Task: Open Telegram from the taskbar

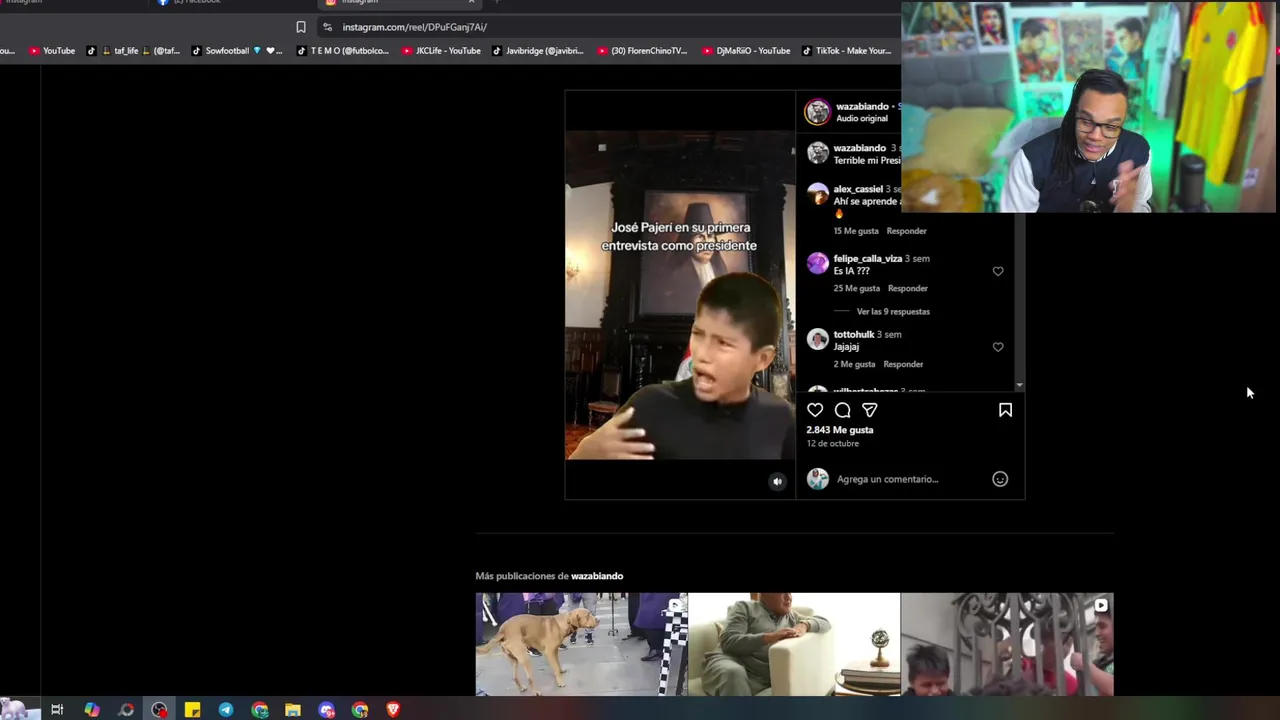Action: (226, 710)
